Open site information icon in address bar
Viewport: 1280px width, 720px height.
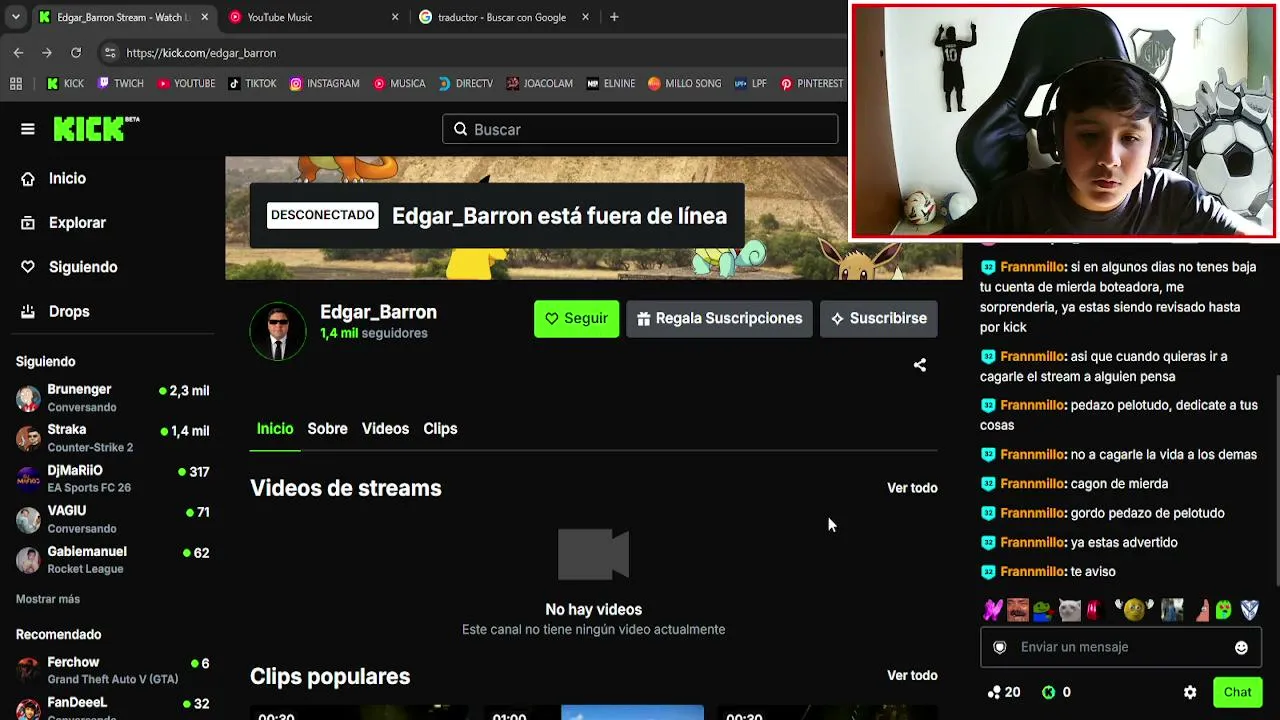[x=109, y=53]
